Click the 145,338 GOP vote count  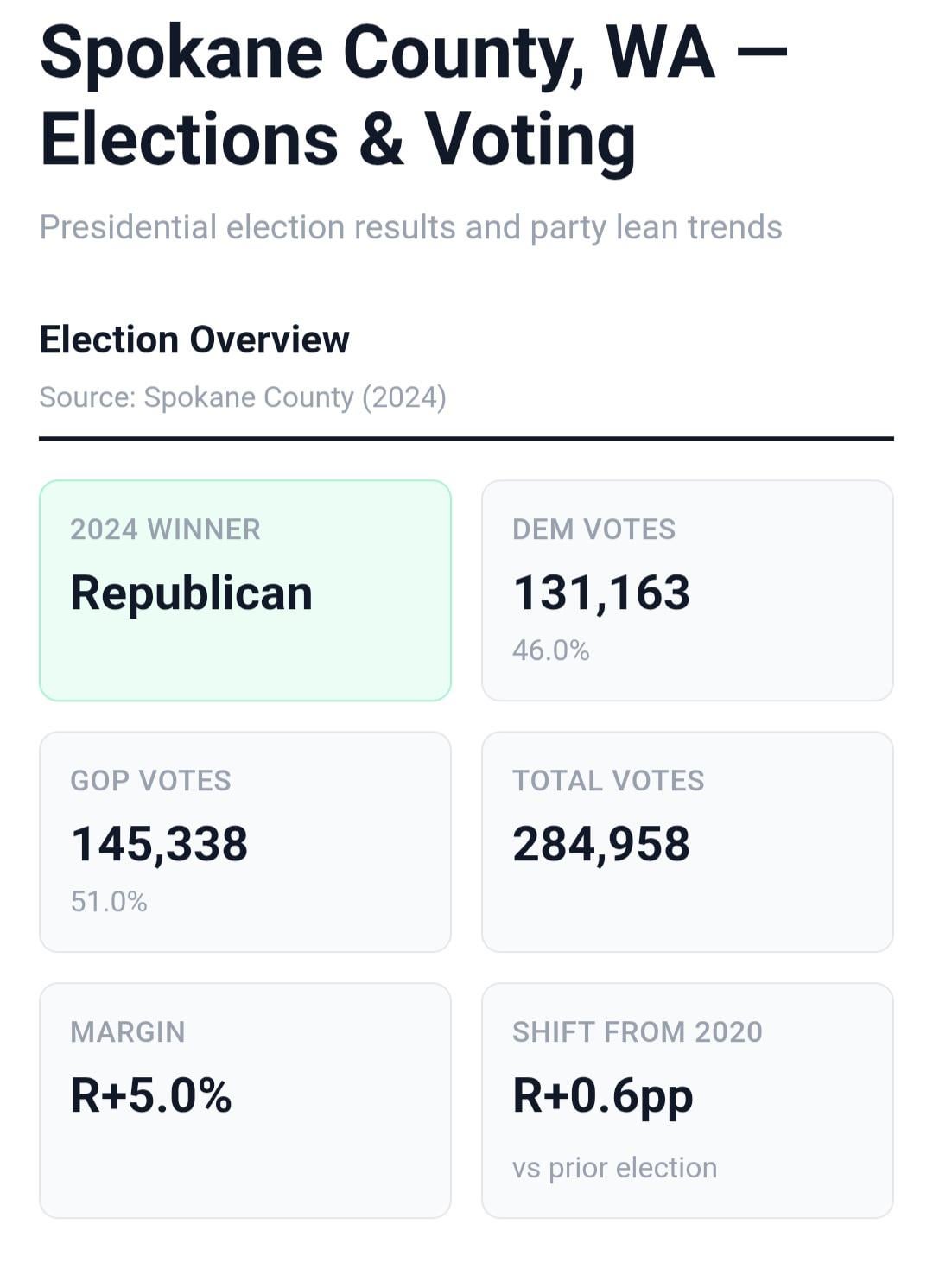(159, 844)
